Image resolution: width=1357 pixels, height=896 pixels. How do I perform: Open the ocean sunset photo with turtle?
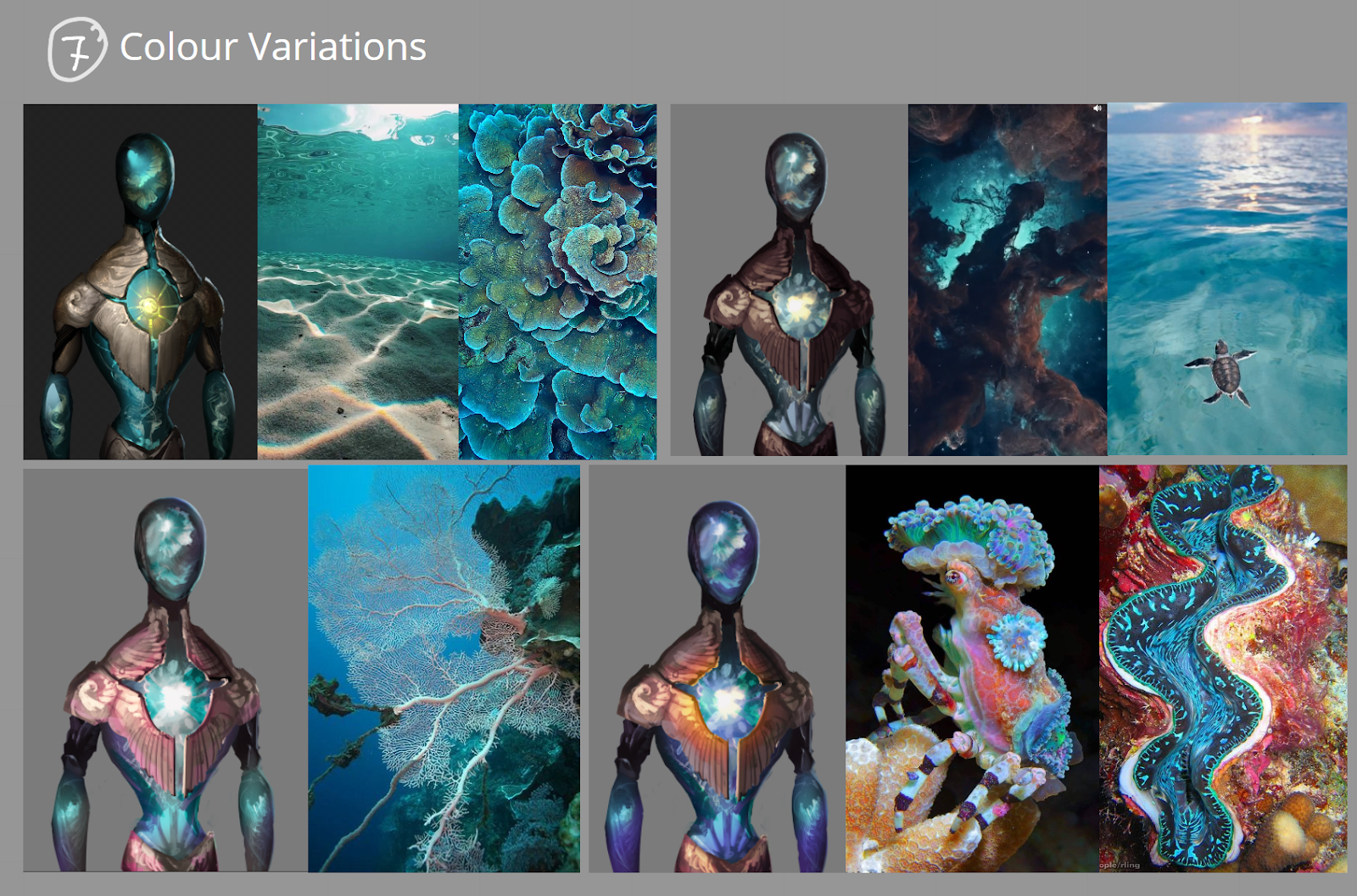pos(1227,279)
